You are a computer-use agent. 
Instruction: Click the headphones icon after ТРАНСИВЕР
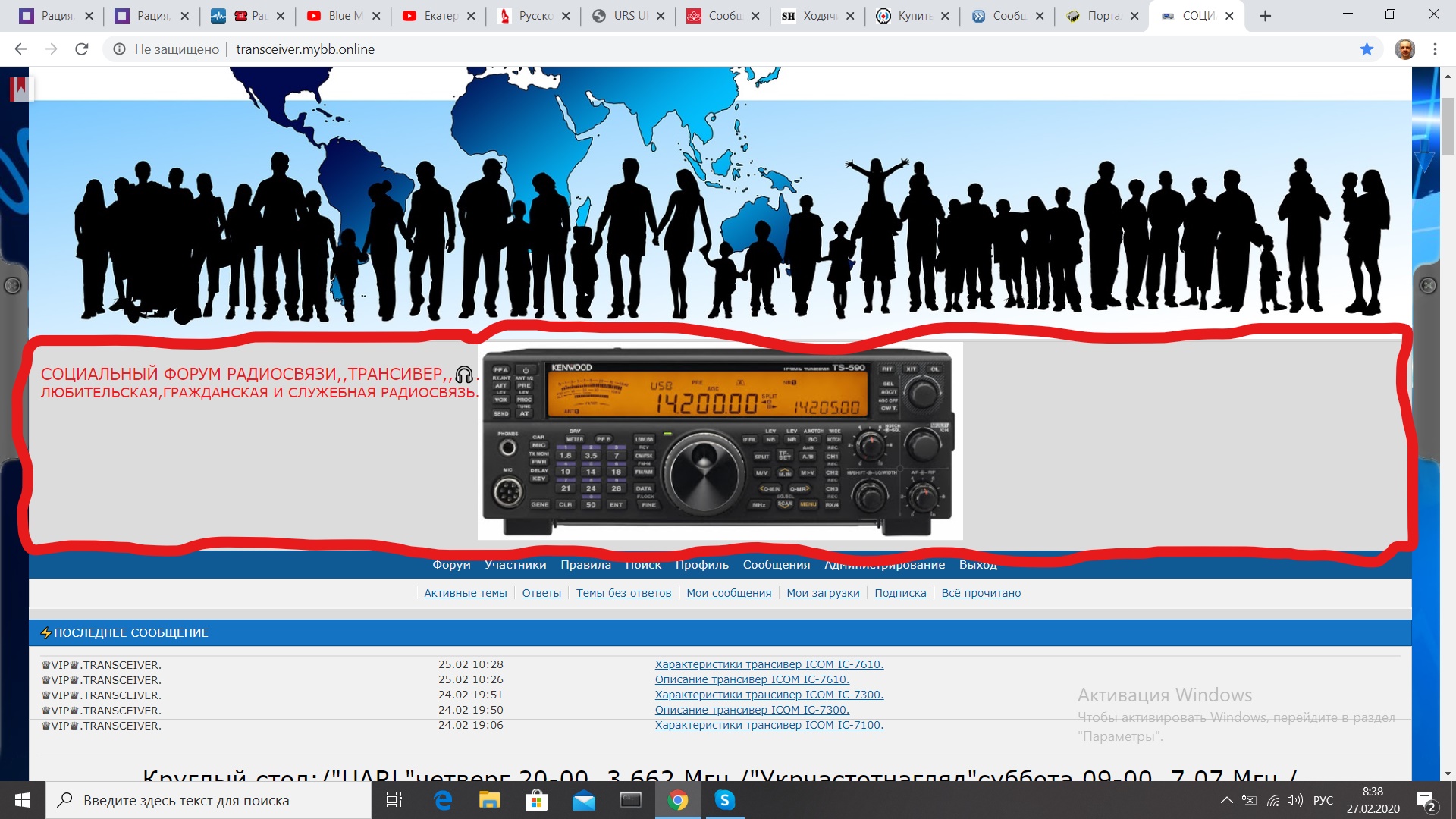(x=464, y=375)
